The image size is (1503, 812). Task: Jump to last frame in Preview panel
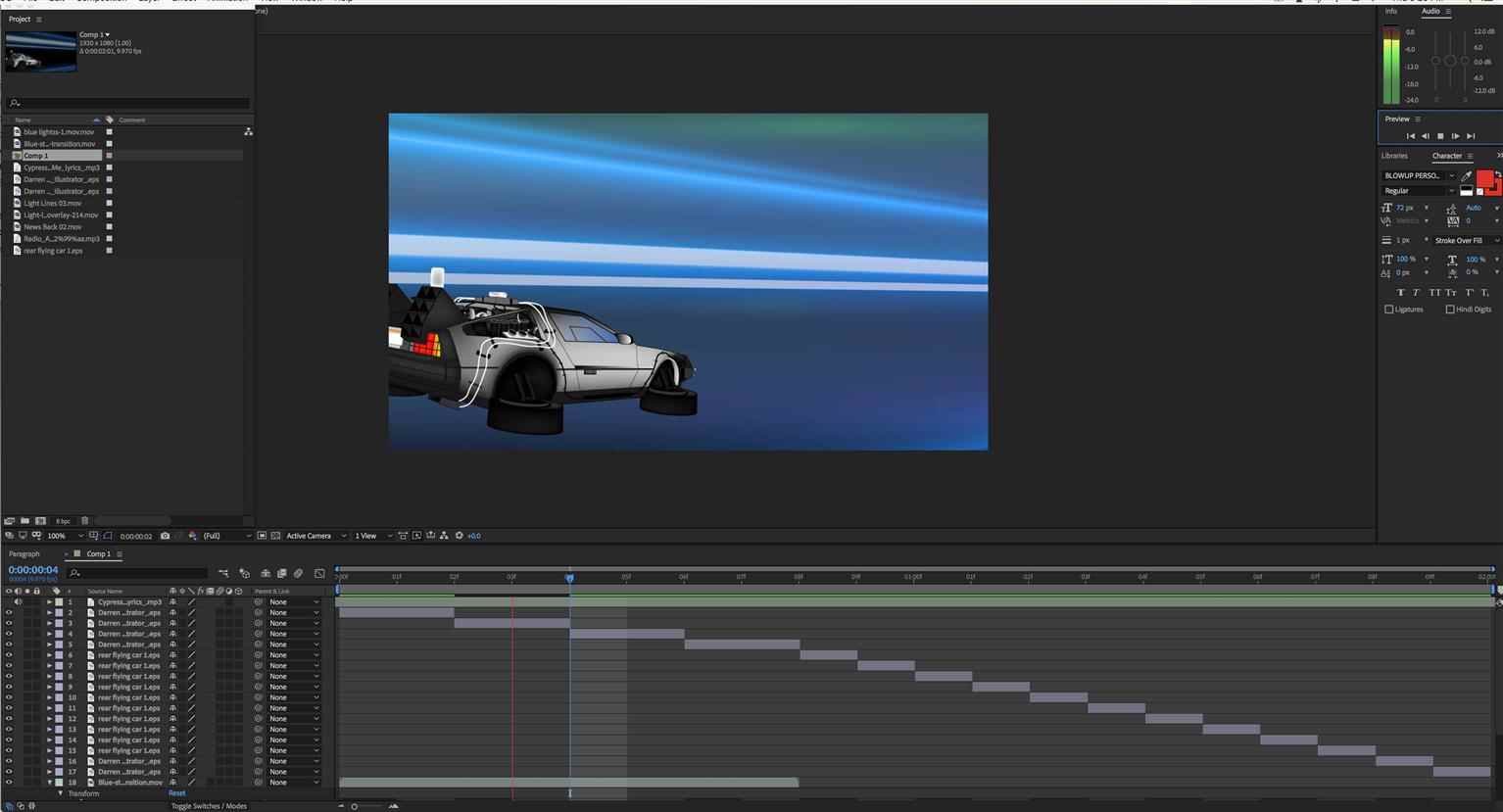[1471, 136]
